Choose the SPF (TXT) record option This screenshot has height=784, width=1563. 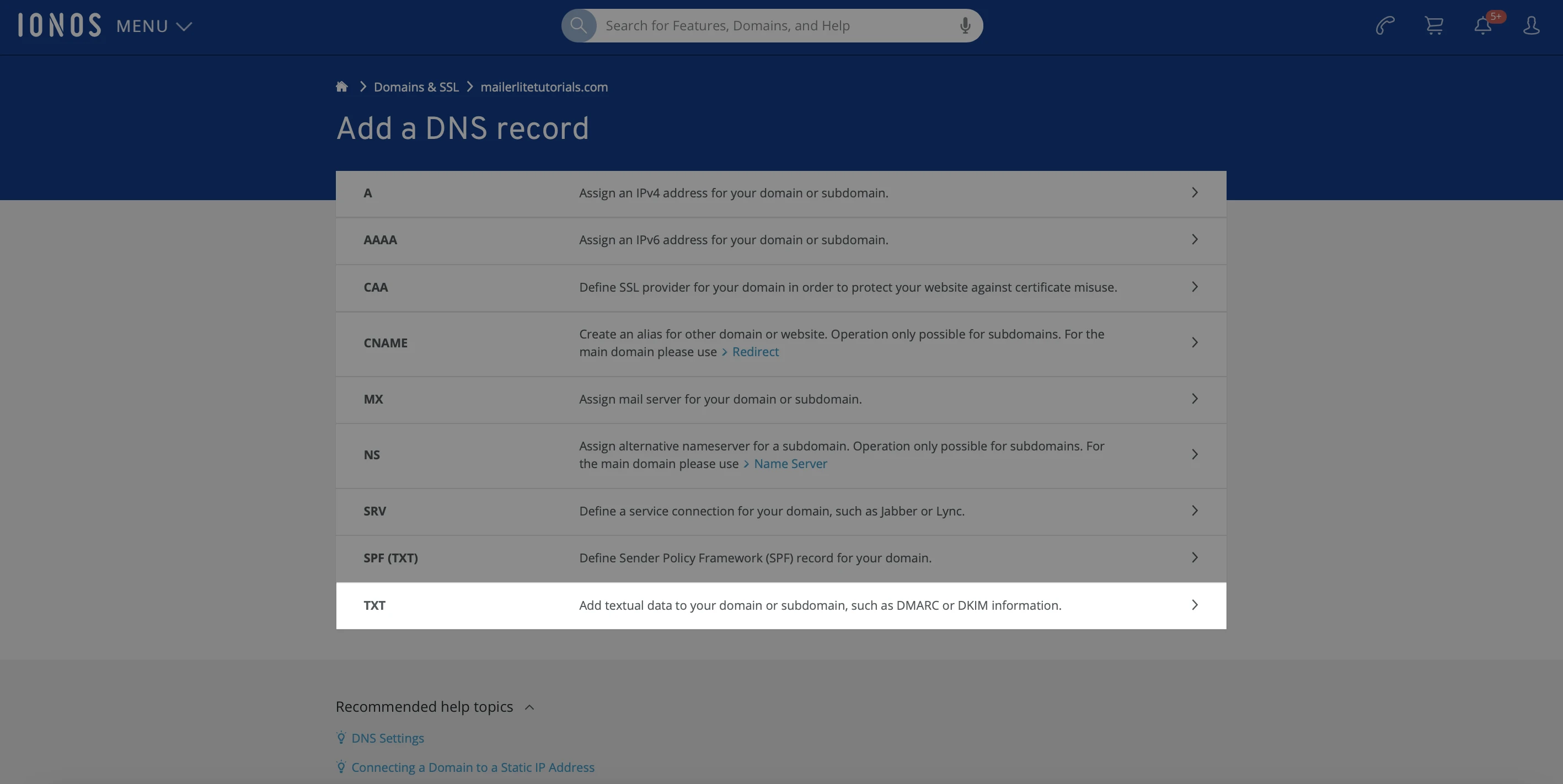(390, 559)
